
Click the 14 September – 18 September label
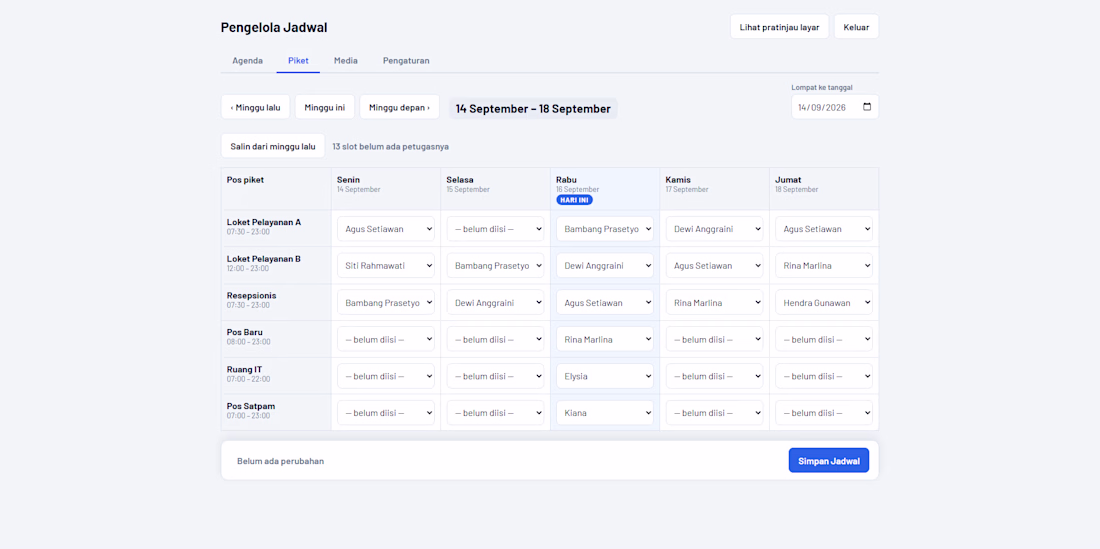pos(533,109)
